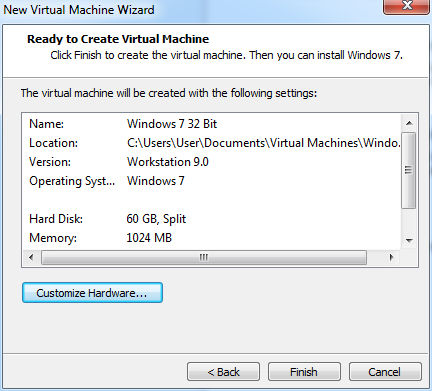Click the 'New Virtual Machine Wizard' title text
Image resolution: width=432 pixels, height=391 pixels.
point(79,9)
